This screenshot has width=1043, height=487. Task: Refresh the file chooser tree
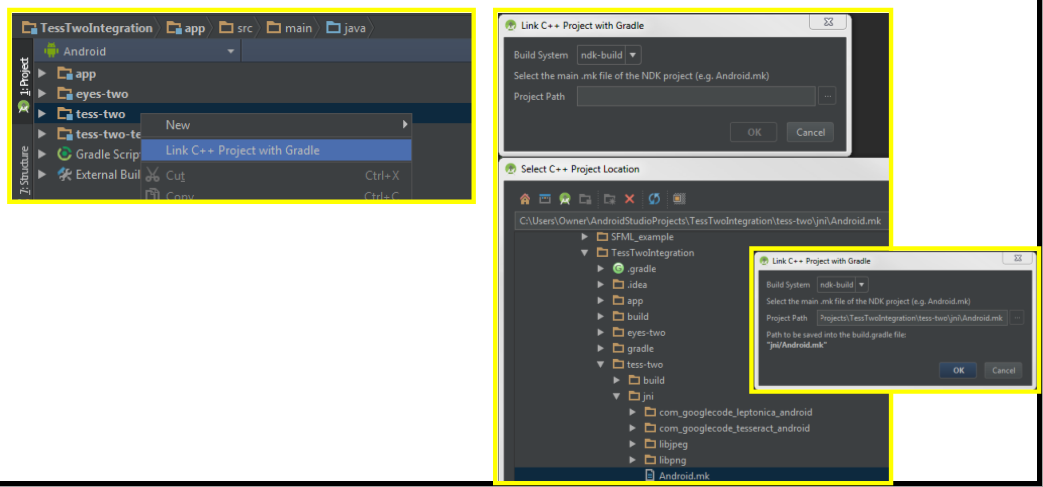tap(654, 199)
